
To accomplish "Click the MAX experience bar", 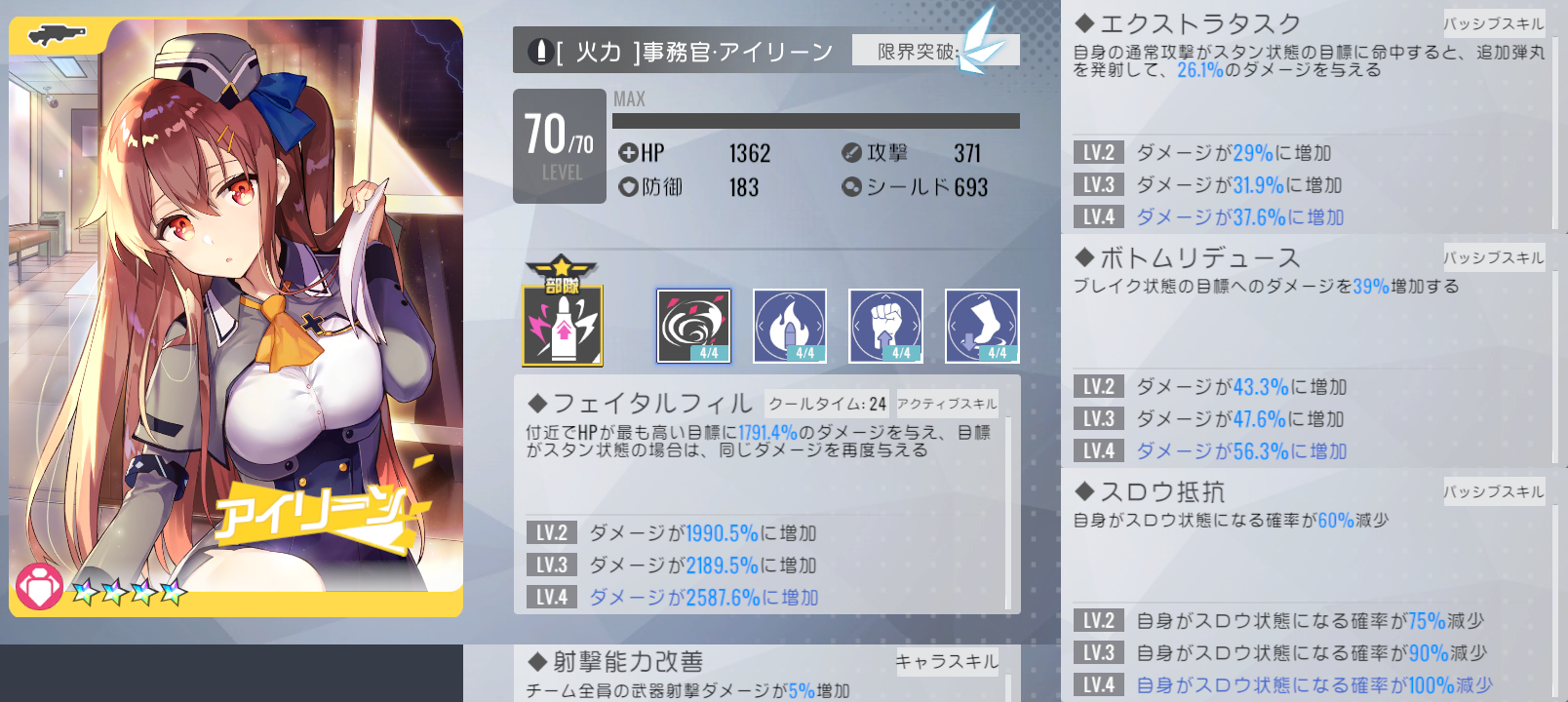I will 816,121.
